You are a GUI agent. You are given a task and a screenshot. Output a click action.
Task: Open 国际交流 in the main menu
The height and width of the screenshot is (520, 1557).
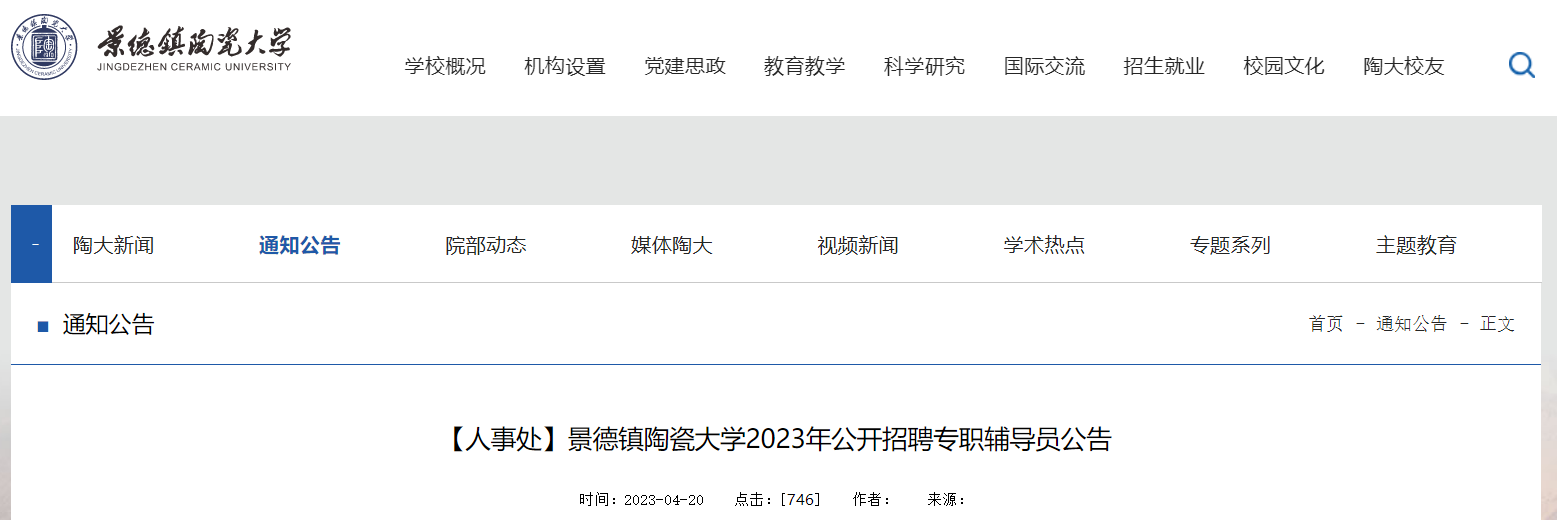[1045, 66]
